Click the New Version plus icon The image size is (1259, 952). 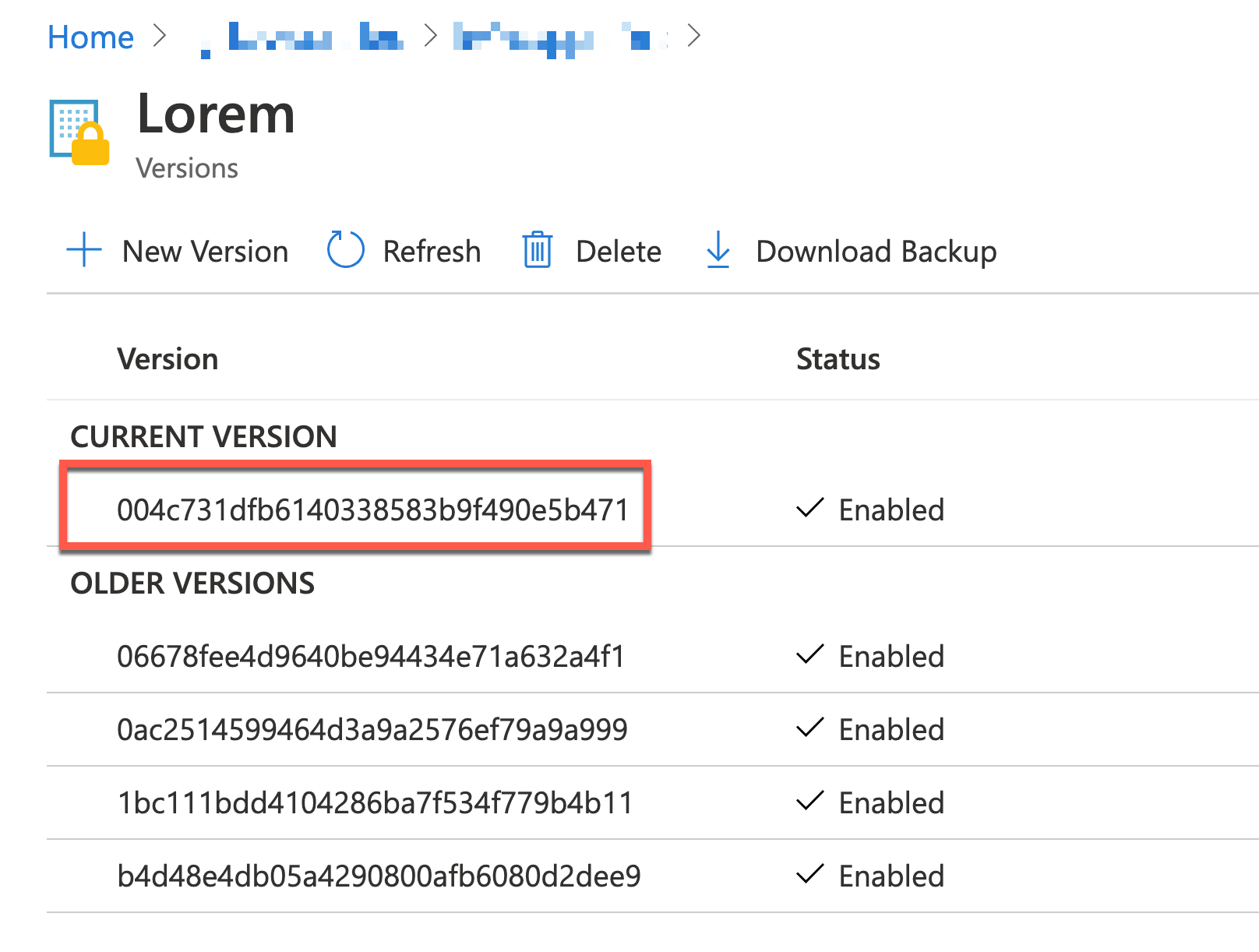coord(83,251)
